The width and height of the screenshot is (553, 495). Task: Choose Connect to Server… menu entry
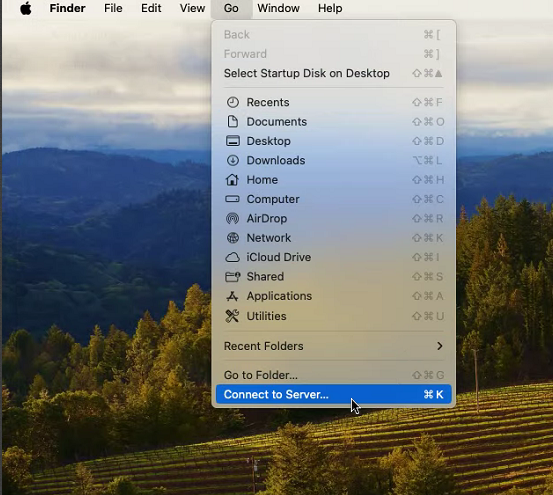pyautogui.click(x=334, y=394)
